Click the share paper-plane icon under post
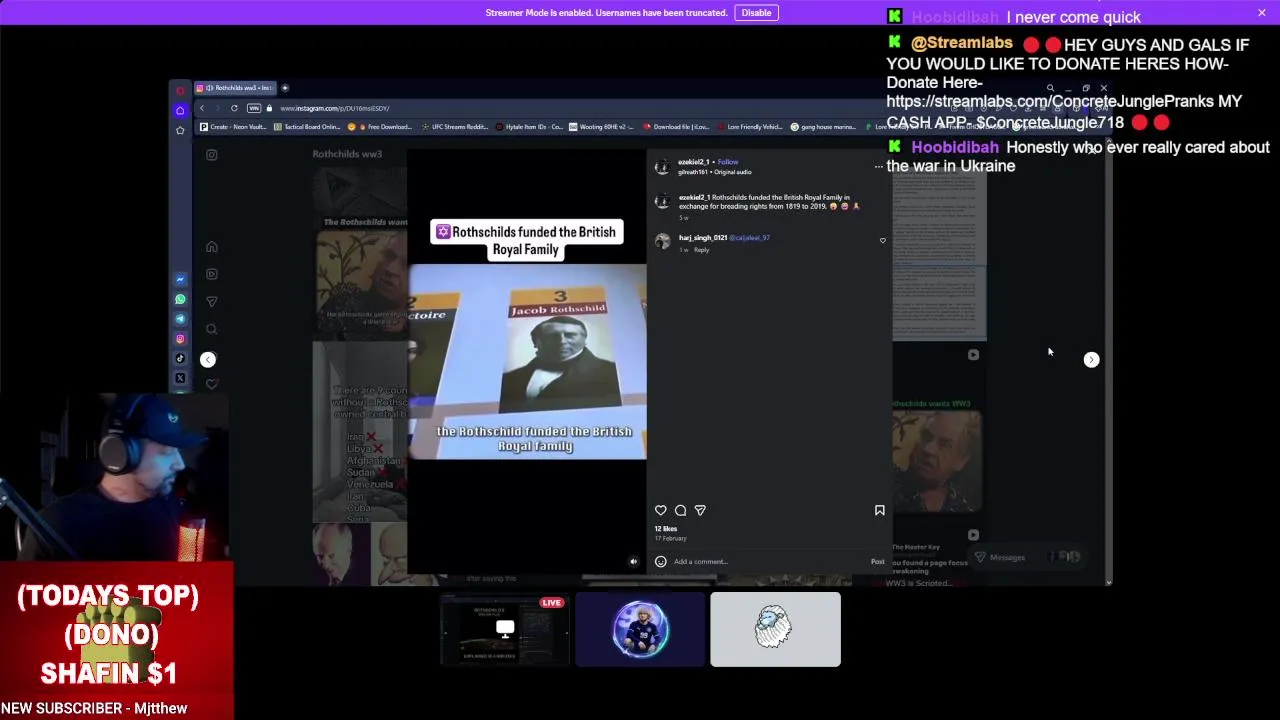This screenshot has width=1280, height=720. coord(700,510)
